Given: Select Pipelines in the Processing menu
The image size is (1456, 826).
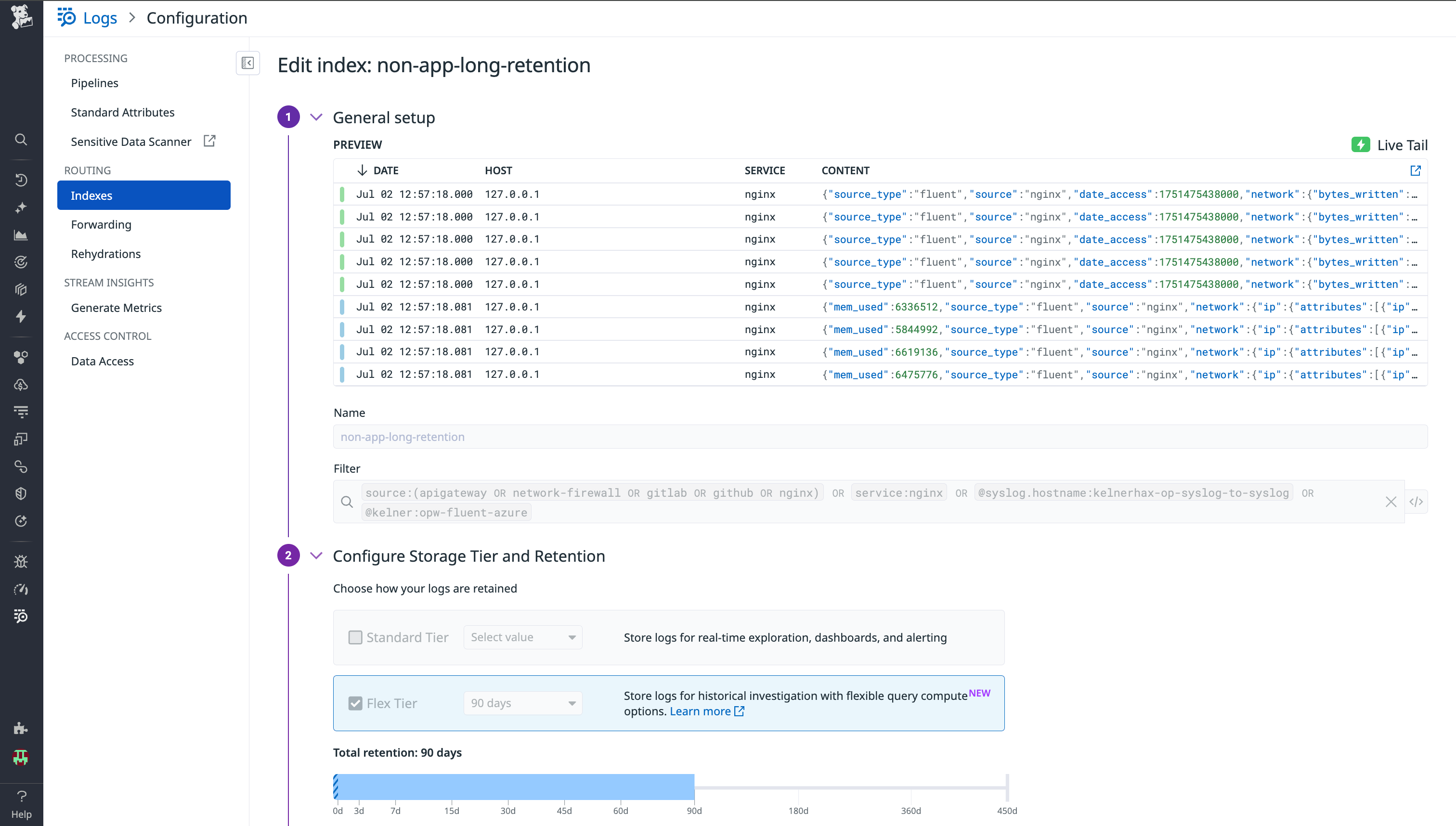Looking at the screenshot, I should 94,83.
